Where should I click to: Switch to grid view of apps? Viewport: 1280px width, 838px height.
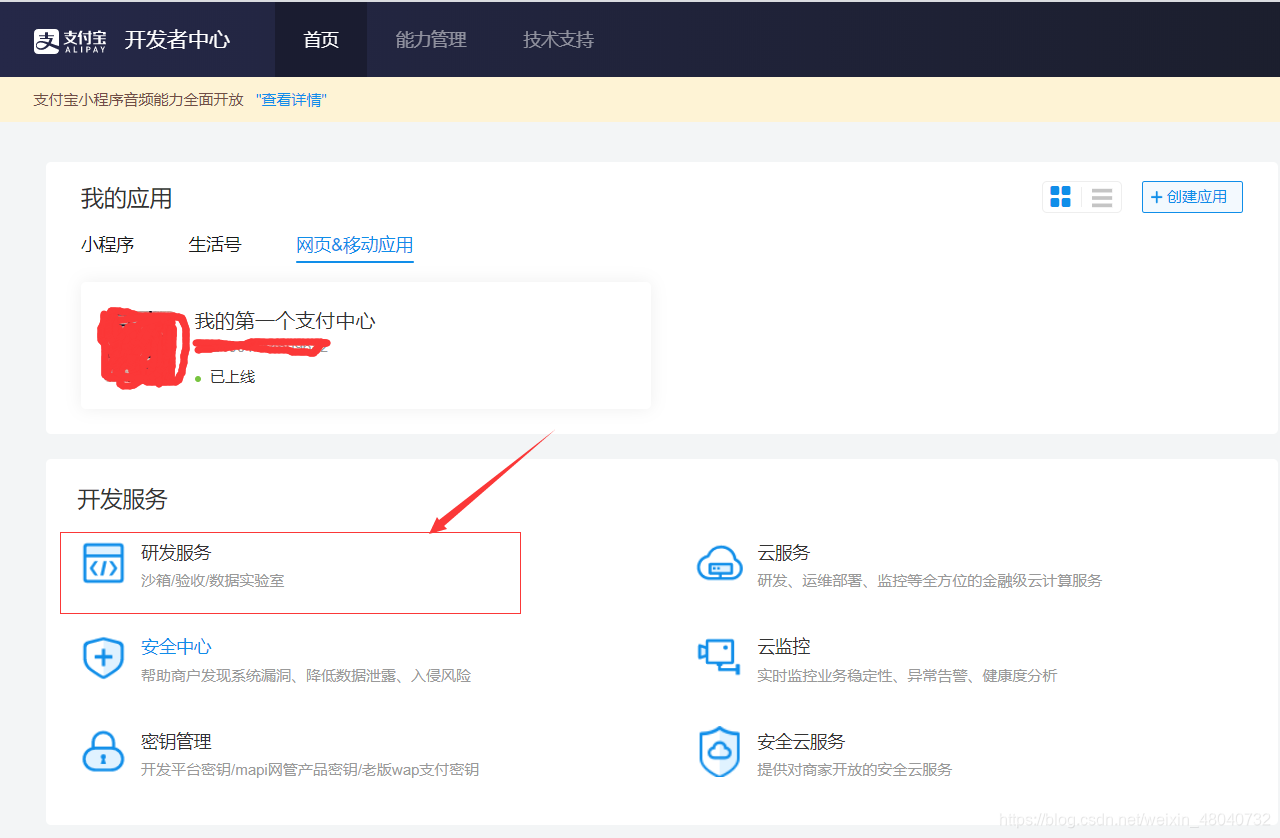[1061, 197]
